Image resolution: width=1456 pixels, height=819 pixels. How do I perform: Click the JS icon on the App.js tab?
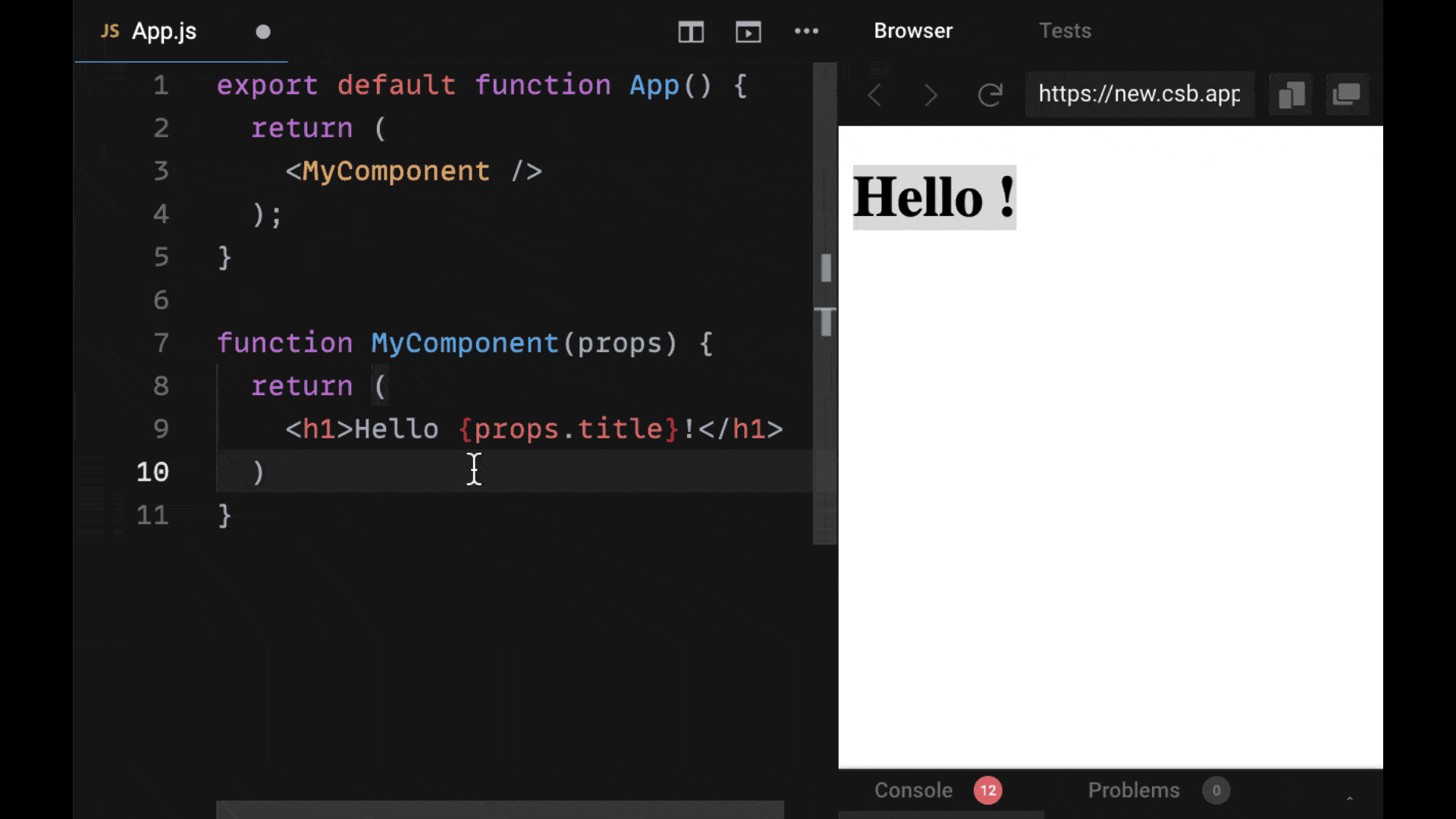pyautogui.click(x=110, y=31)
